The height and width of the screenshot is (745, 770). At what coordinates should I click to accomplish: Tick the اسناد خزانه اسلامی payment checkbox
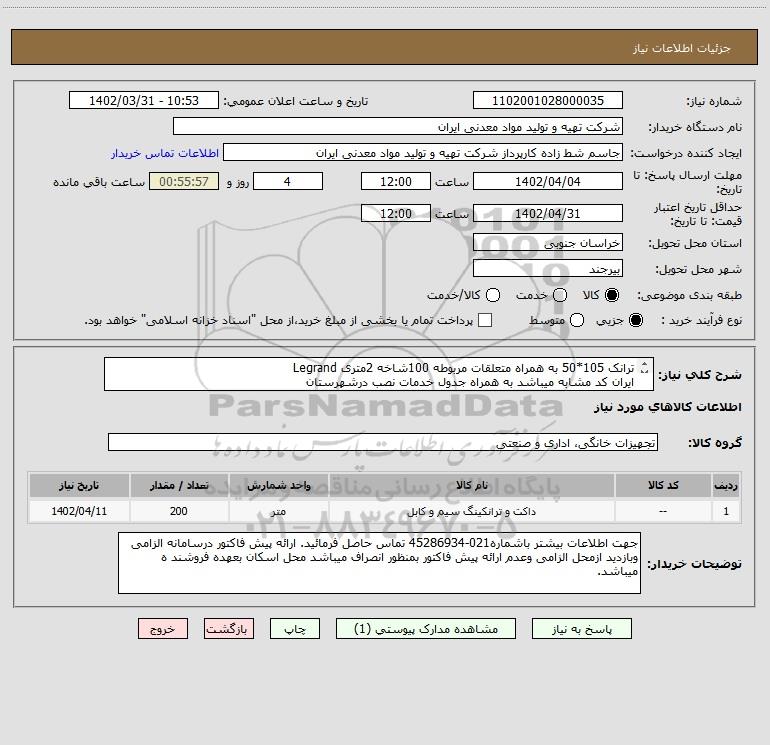485,320
